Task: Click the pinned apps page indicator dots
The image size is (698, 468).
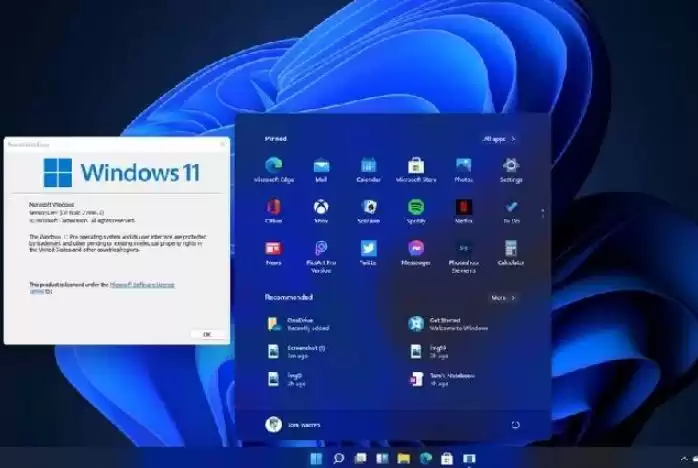Action: tap(543, 213)
